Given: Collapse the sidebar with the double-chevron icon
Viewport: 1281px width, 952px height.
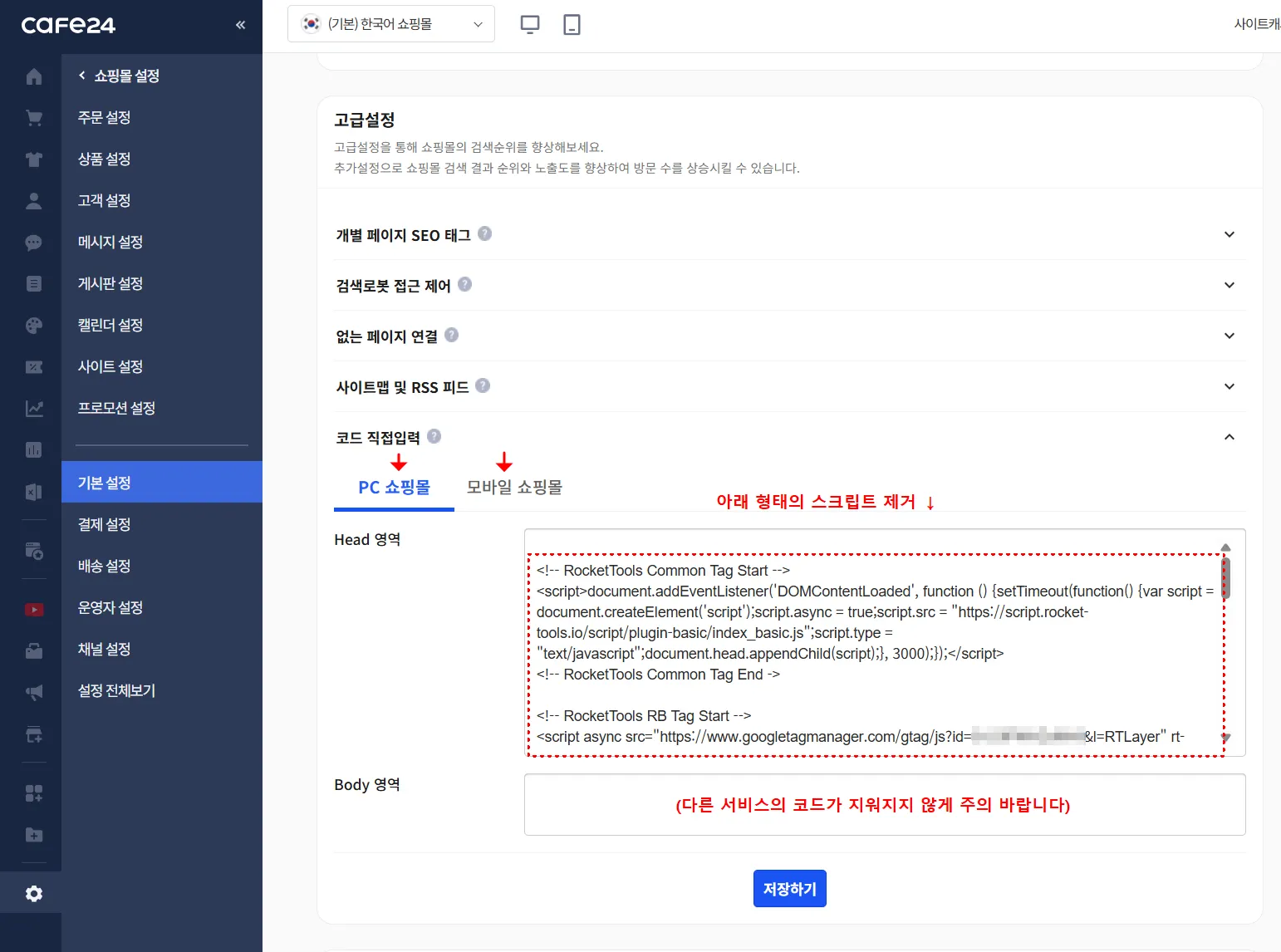Looking at the screenshot, I should point(241,25).
